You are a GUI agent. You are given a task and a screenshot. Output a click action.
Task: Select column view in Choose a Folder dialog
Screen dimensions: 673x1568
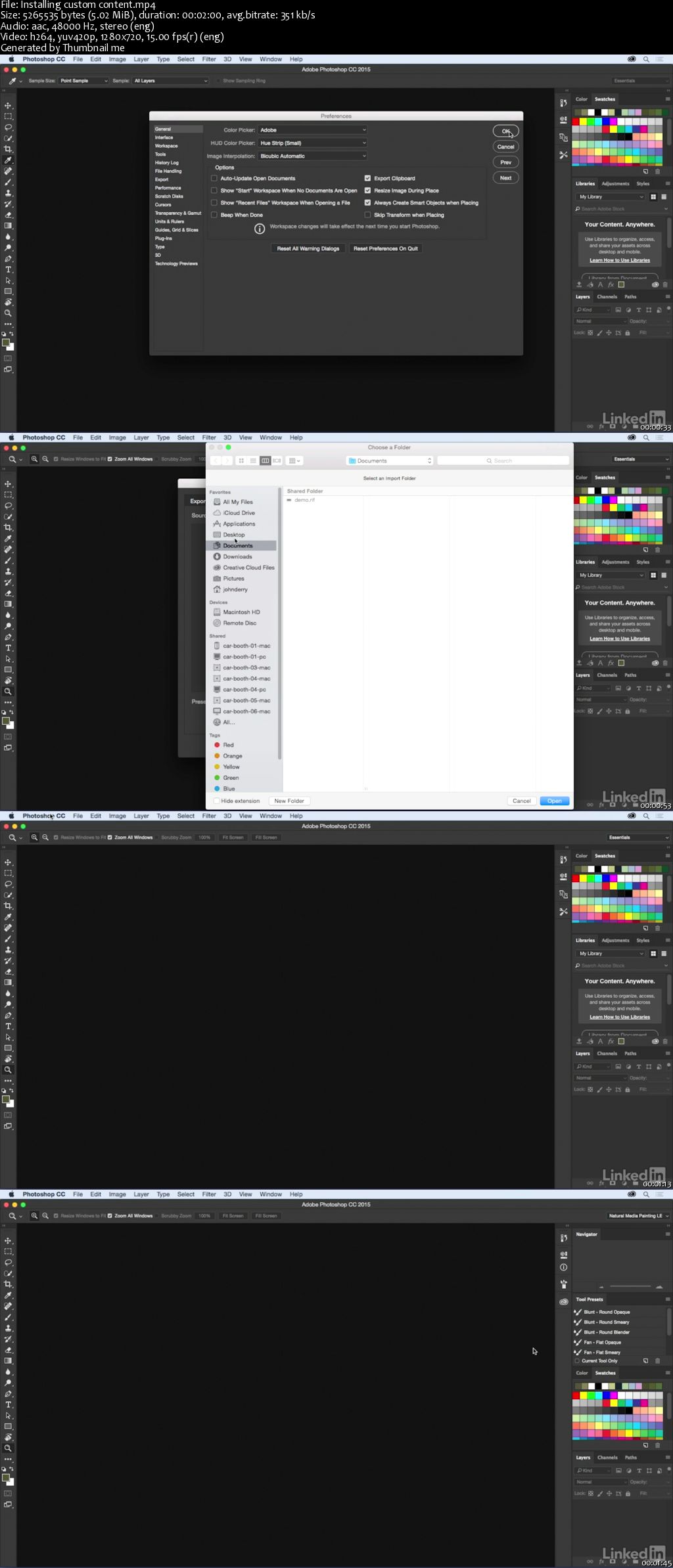point(266,460)
